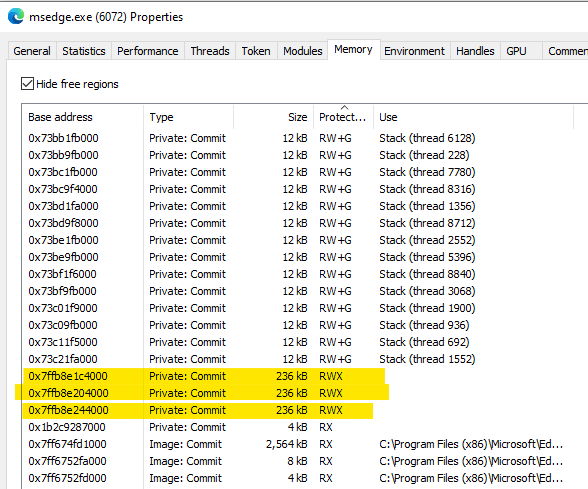Sort by the Size column header
Viewport: 588px width, 489px height.
coord(273,117)
